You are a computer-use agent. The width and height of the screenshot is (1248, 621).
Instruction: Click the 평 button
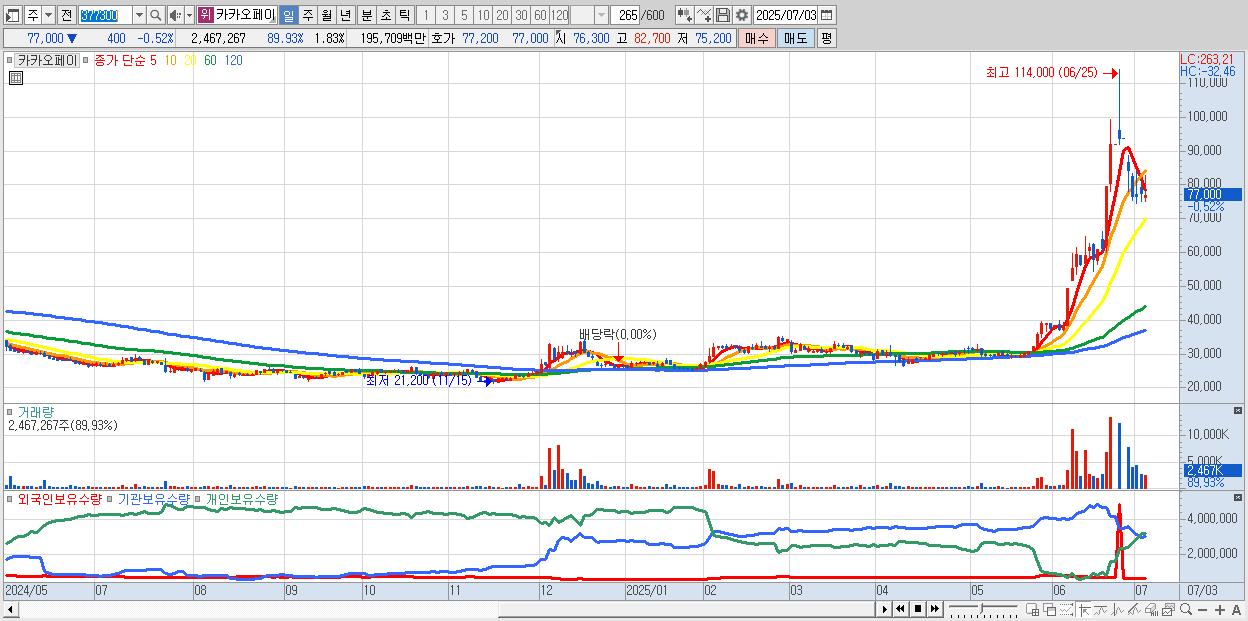pos(826,38)
